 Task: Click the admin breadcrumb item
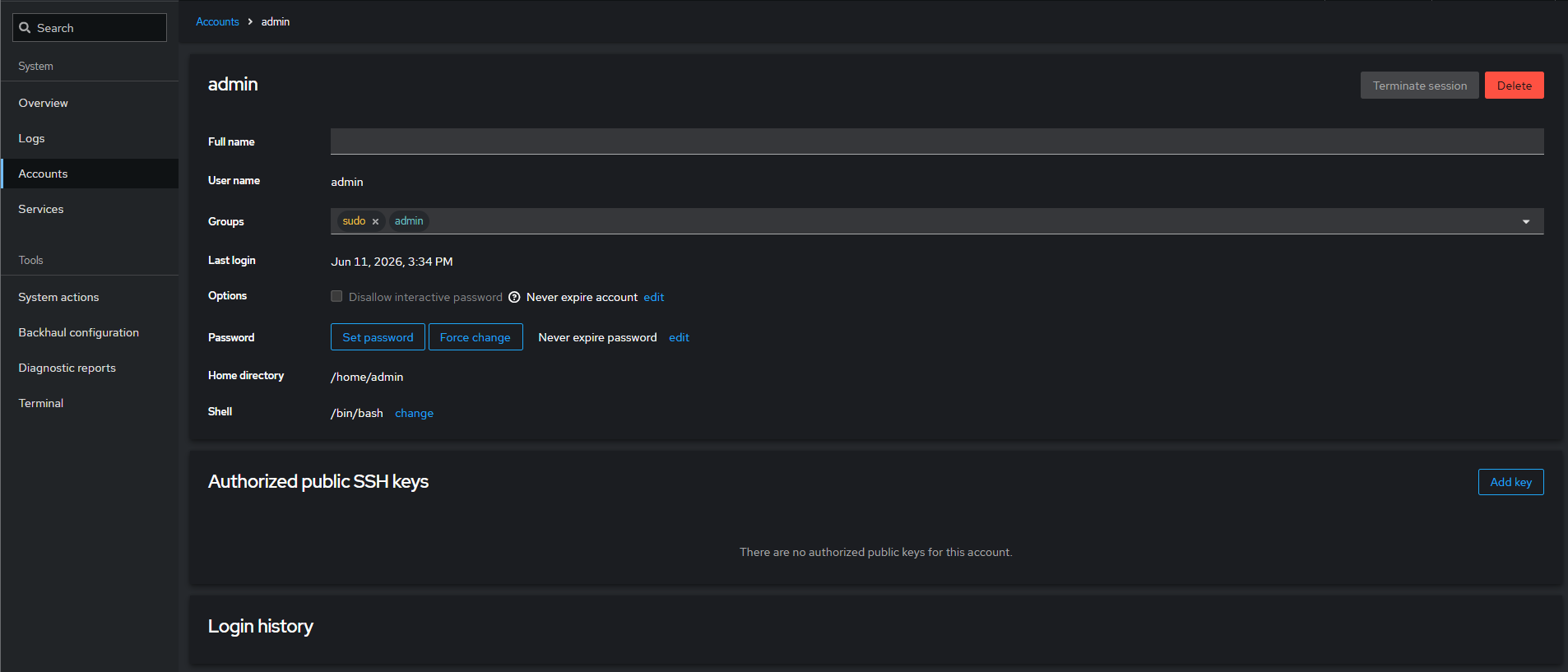point(276,21)
